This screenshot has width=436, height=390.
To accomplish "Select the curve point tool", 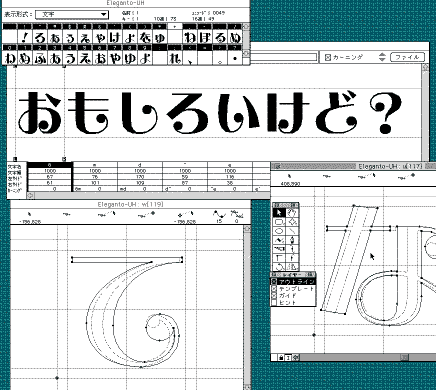I will [x=292, y=249].
